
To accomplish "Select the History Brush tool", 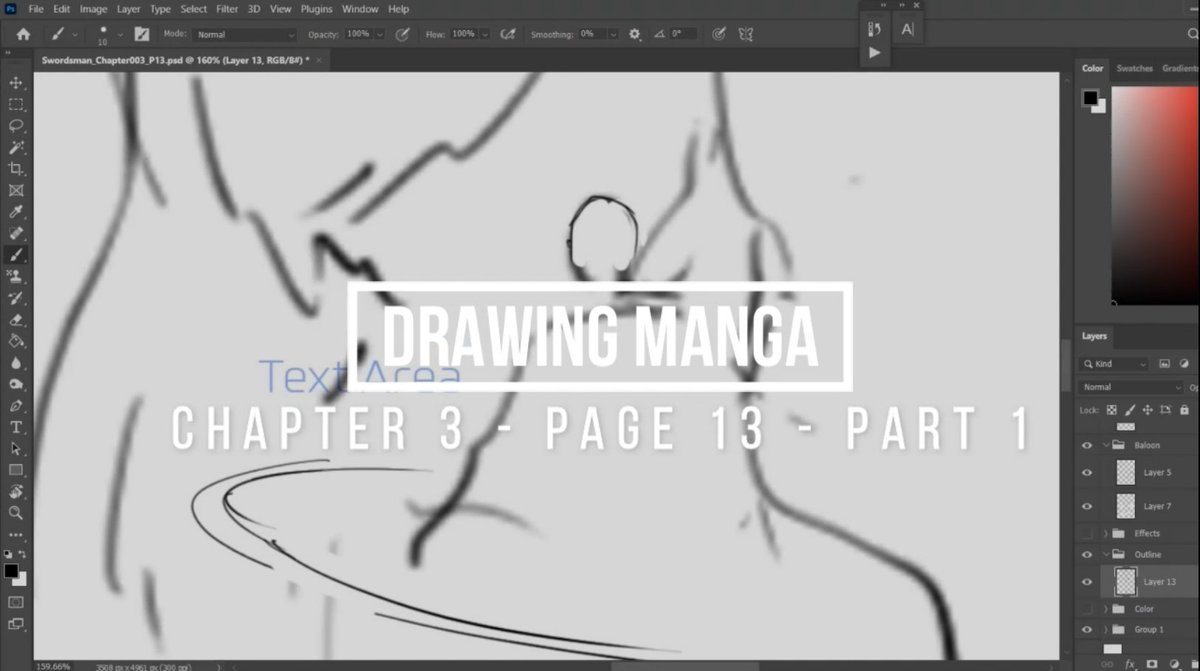I will pos(16,297).
